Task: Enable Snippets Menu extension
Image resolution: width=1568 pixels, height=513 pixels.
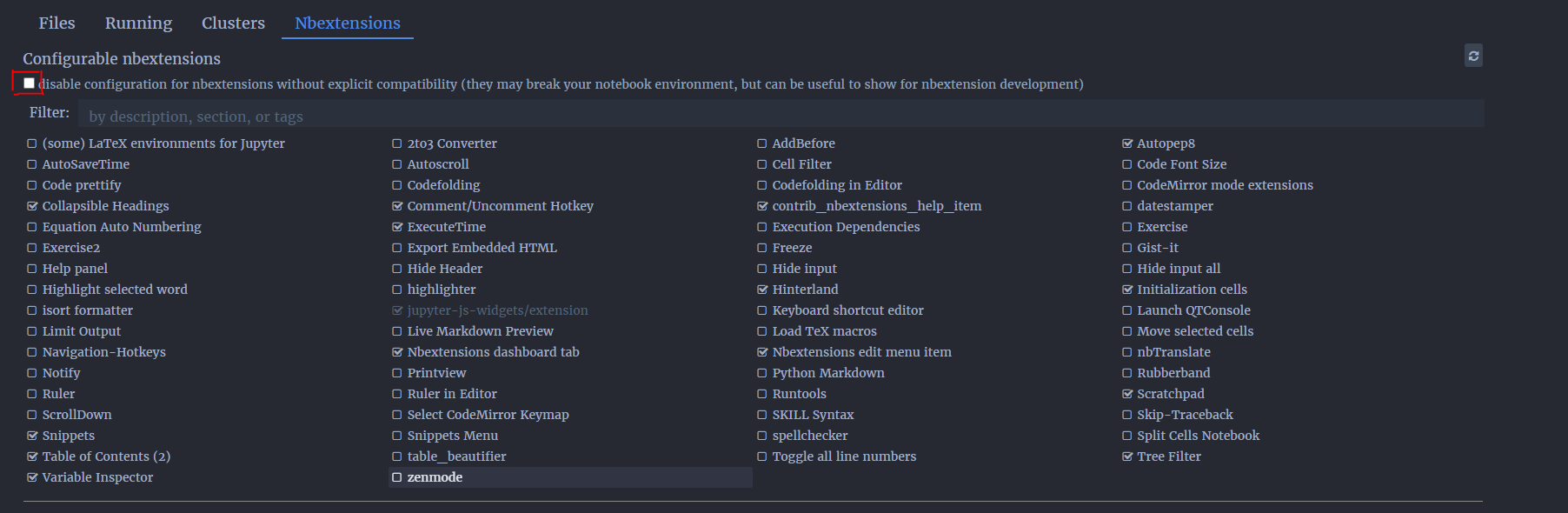Action: (397, 436)
